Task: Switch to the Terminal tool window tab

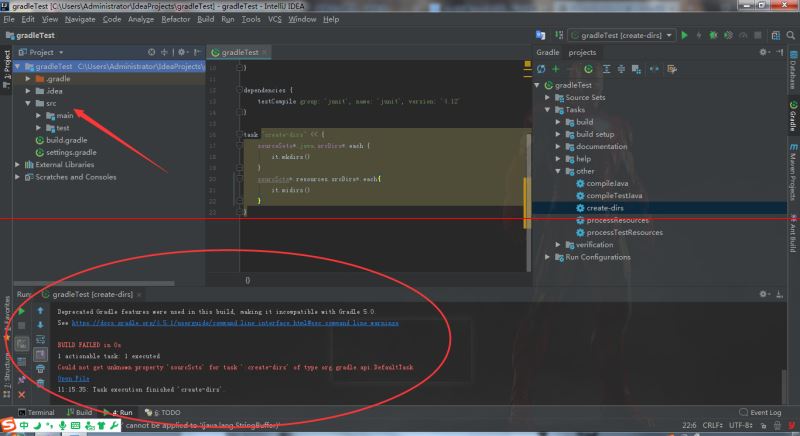Action: [x=36, y=412]
